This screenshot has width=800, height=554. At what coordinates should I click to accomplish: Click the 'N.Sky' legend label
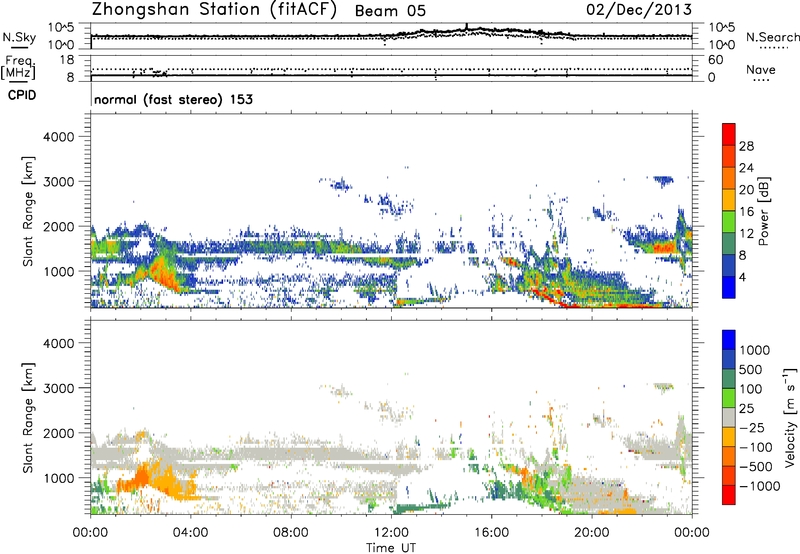[x=19, y=37]
